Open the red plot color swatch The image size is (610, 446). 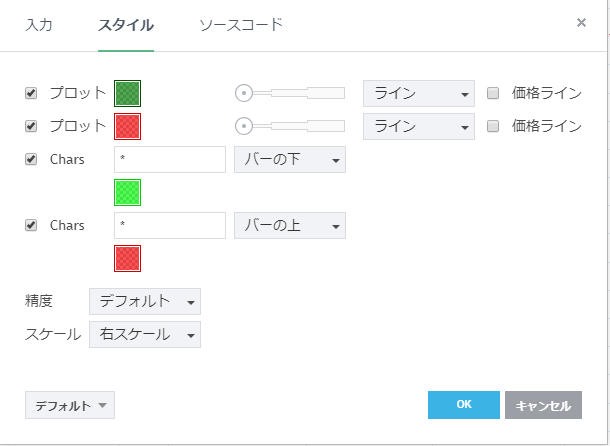(128, 126)
